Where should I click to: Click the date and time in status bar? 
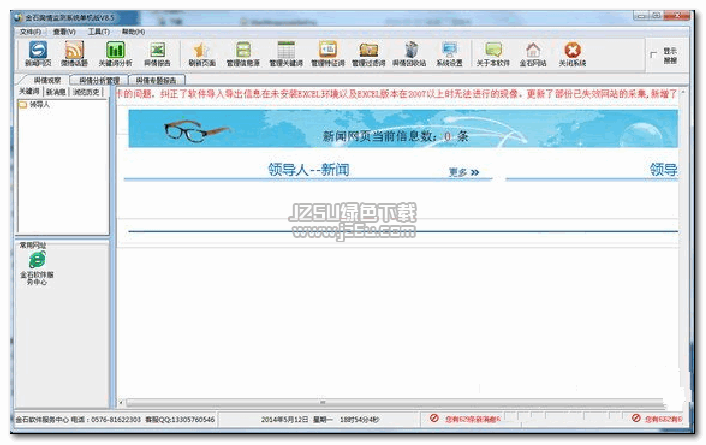320,419
